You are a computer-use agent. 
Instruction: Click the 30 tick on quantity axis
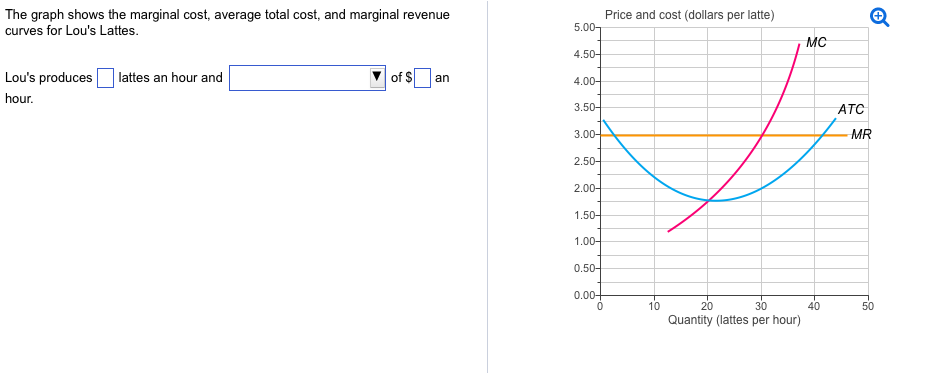[x=761, y=306]
